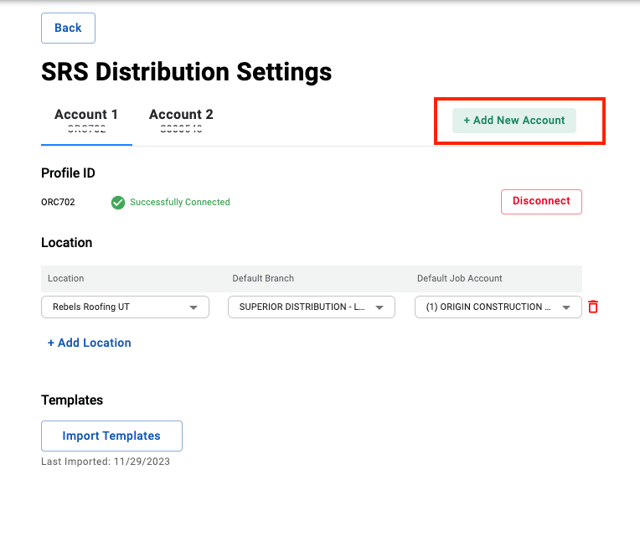The width and height of the screenshot is (640, 547).
Task: Open the Rebels Roofing UT location dropdown
Action: [x=125, y=307]
